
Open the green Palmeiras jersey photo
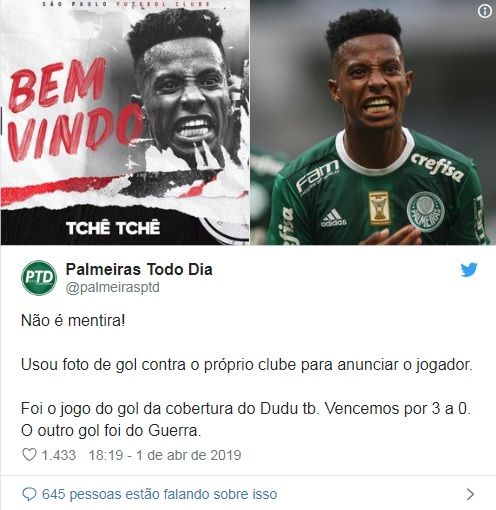point(373,122)
